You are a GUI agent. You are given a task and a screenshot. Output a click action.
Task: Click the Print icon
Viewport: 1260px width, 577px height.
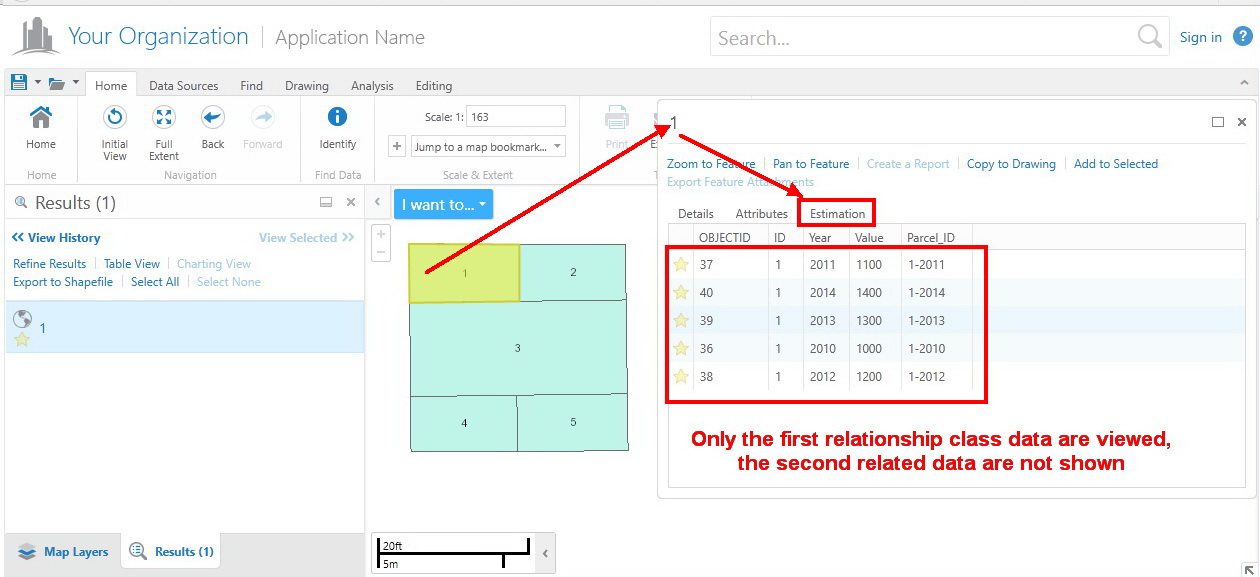(x=616, y=119)
